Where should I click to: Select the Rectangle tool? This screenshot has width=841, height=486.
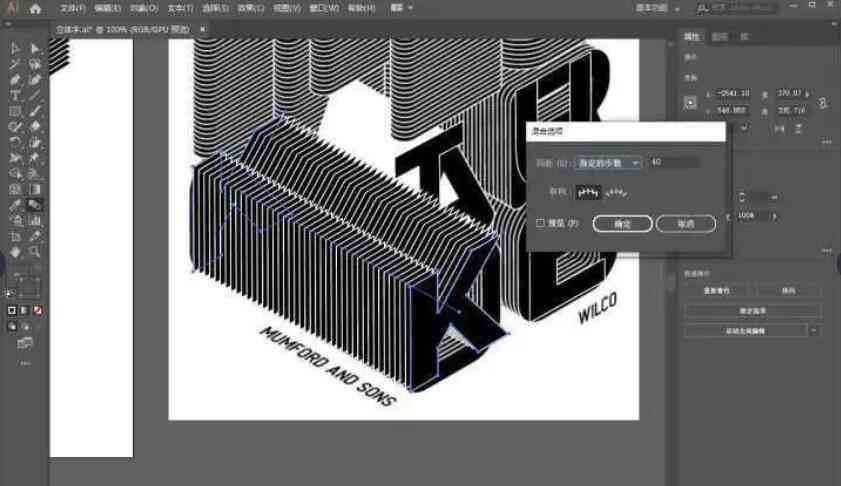tap(14, 111)
